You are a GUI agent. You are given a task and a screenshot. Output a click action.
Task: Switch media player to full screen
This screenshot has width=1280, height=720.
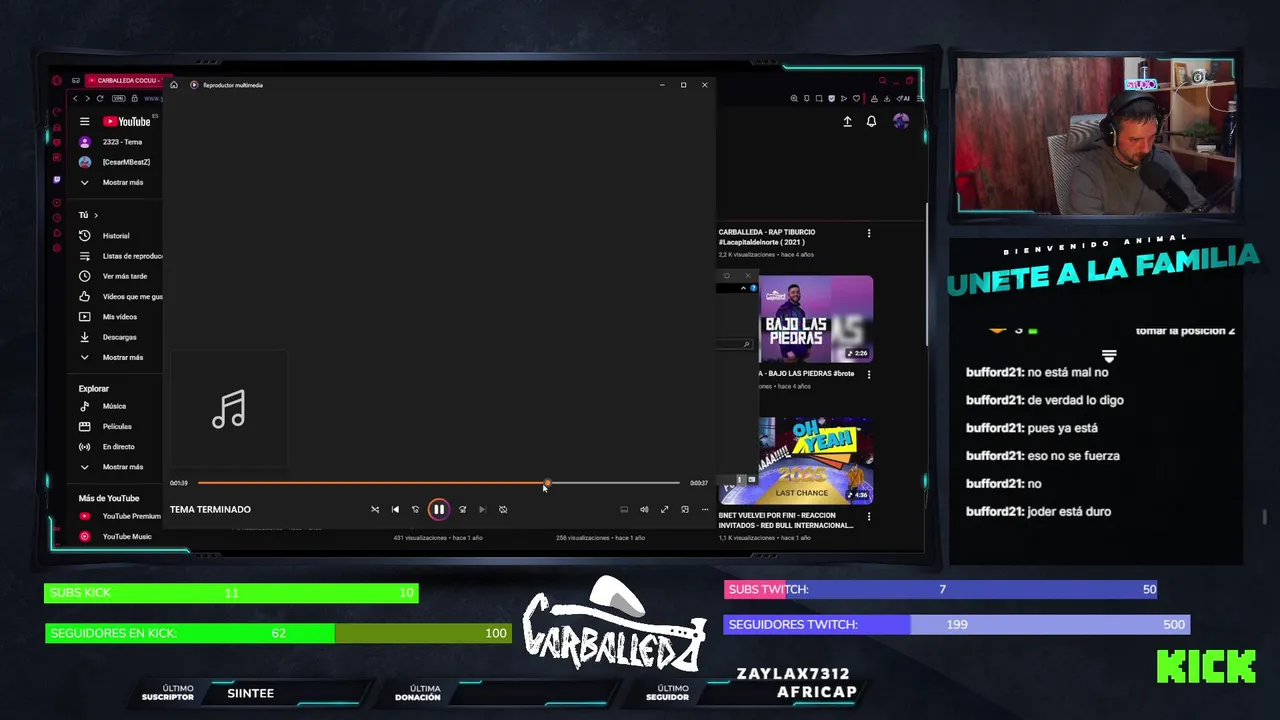click(664, 509)
